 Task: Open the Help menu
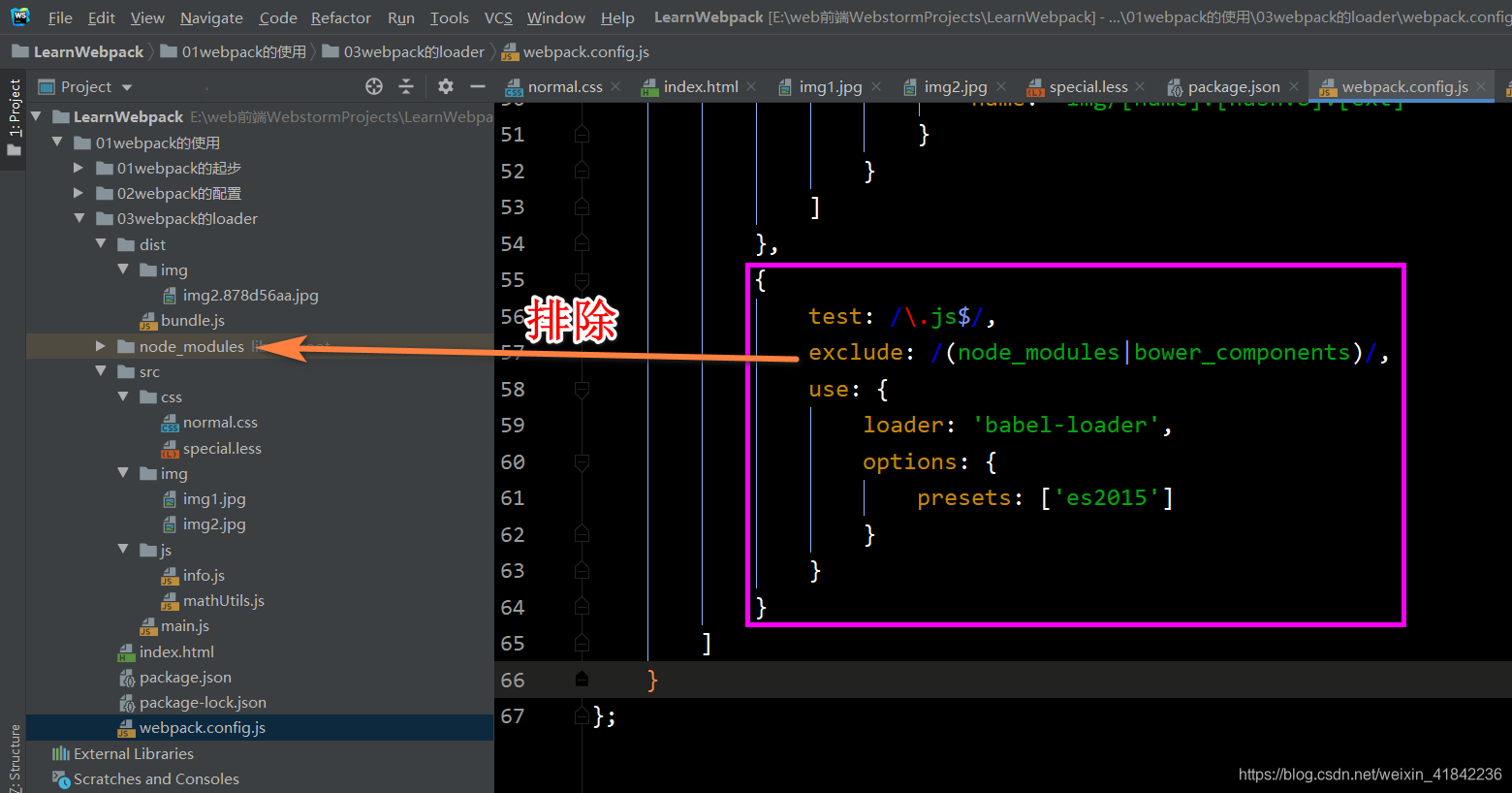coord(617,17)
